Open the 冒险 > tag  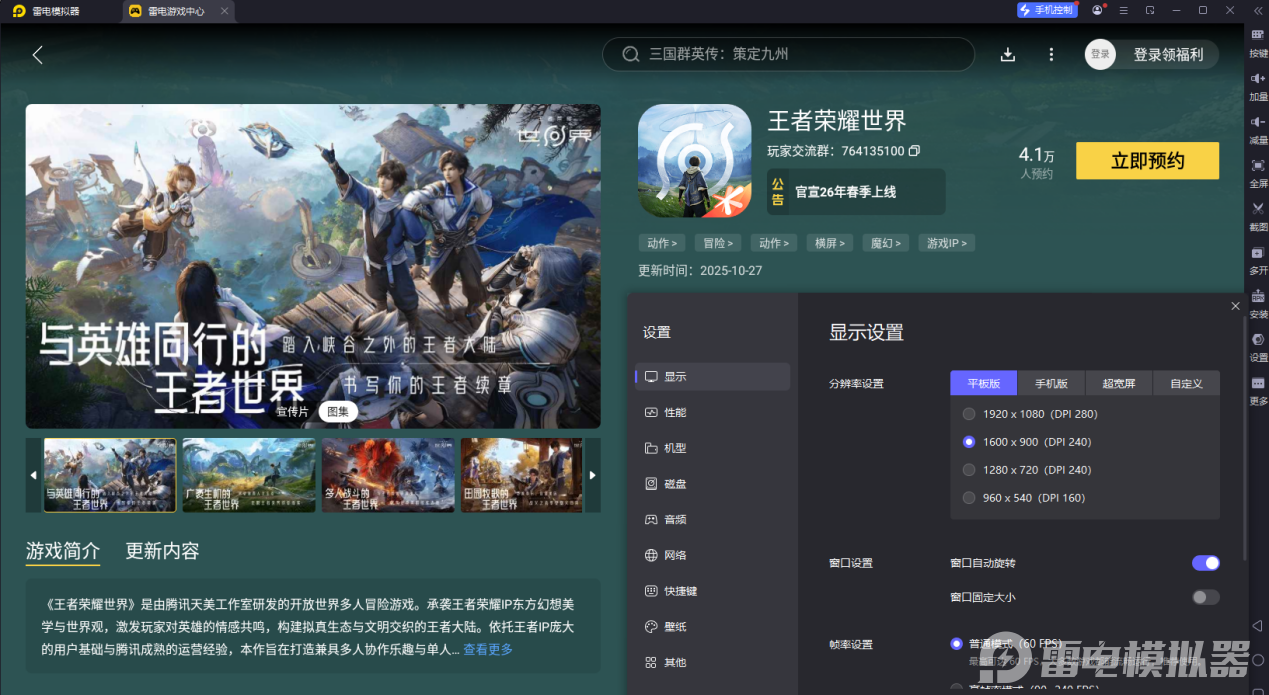pyautogui.click(x=718, y=243)
